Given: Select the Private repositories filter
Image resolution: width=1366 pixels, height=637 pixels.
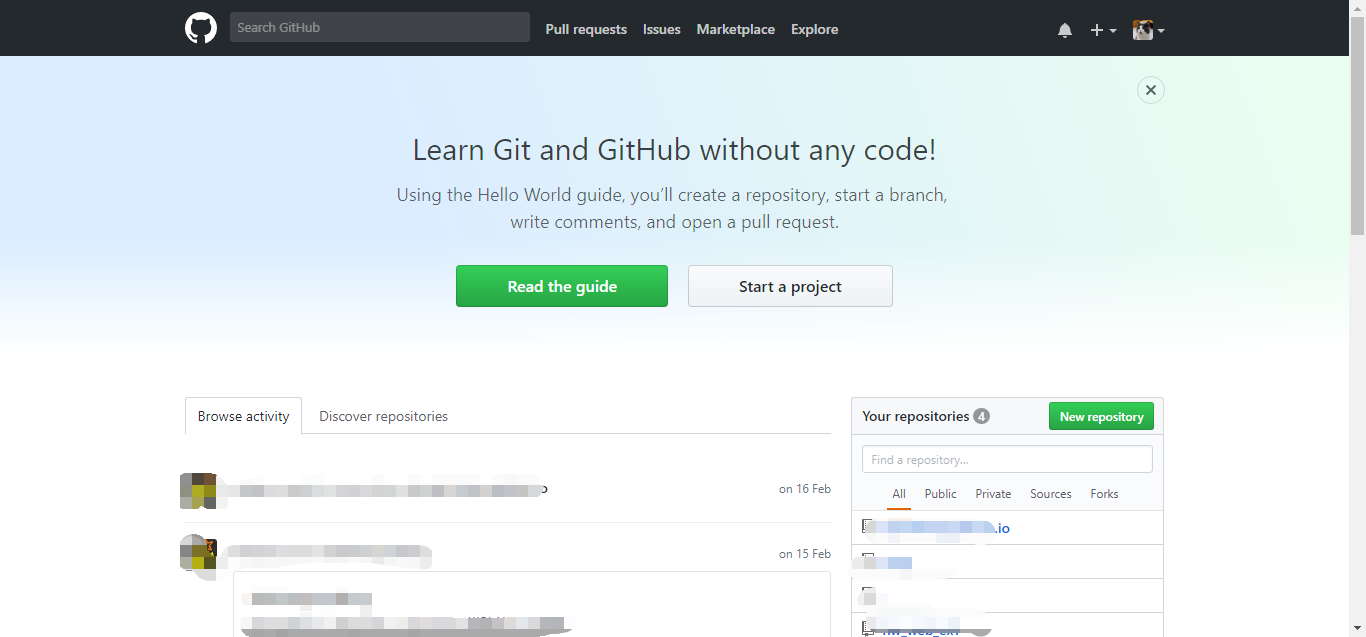Looking at the screenshot, I should click(993, 494).
